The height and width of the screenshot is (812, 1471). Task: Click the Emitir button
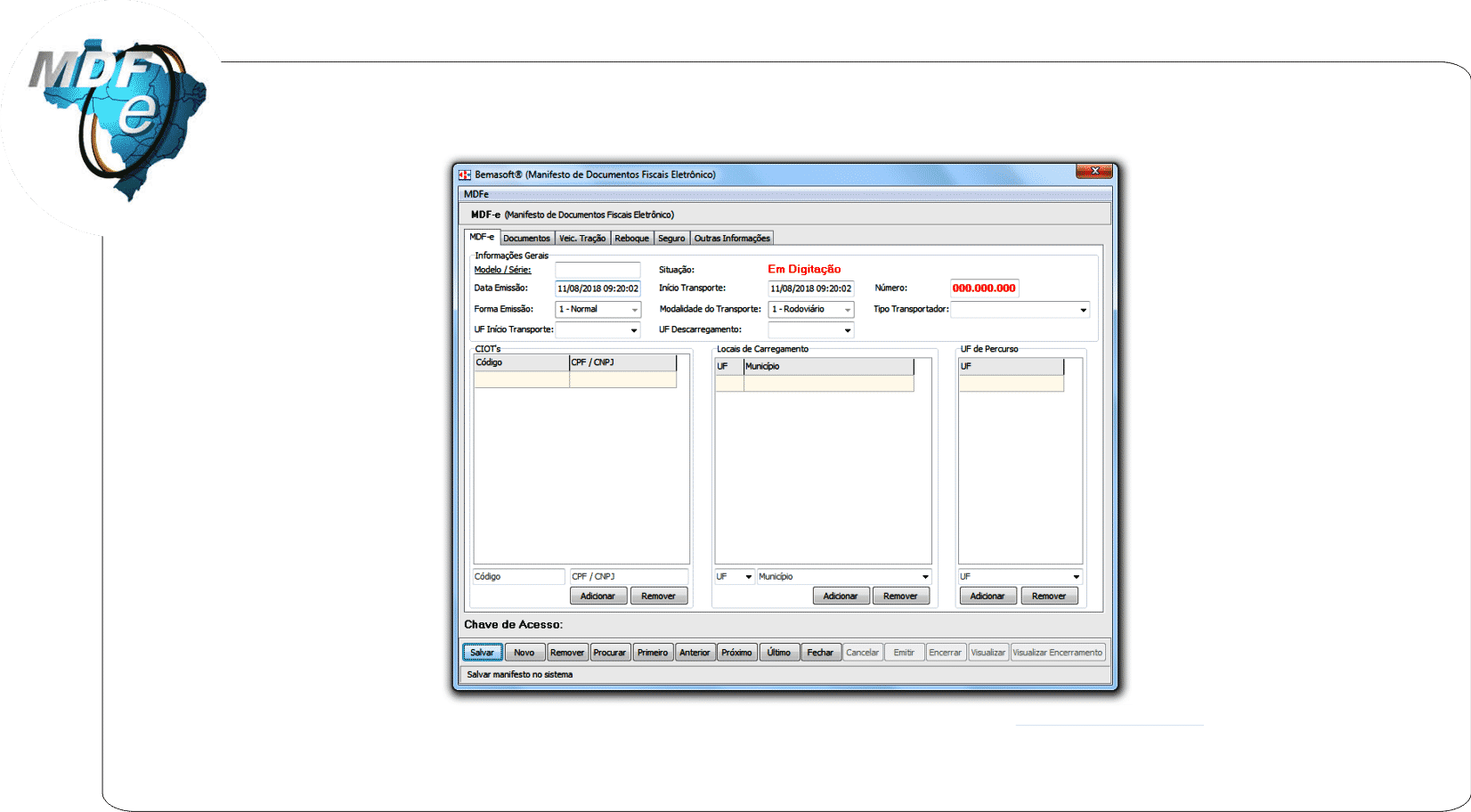pos(904,653)
